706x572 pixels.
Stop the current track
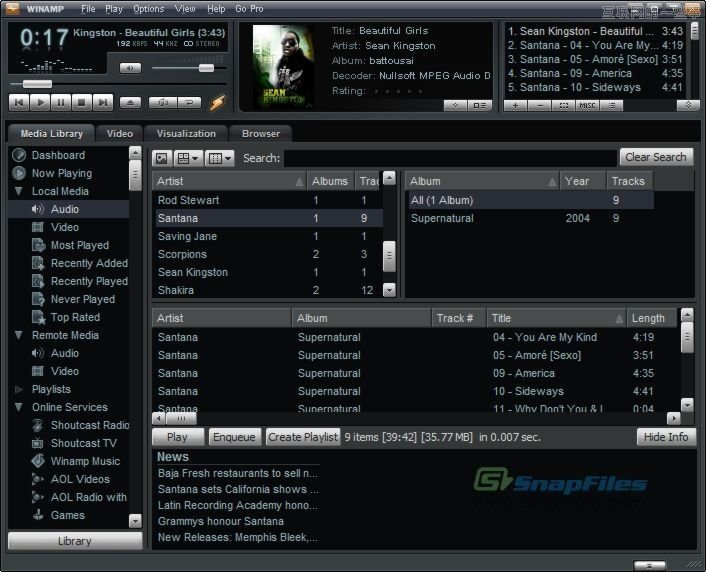pyautogui.click(x=81, y=102)
